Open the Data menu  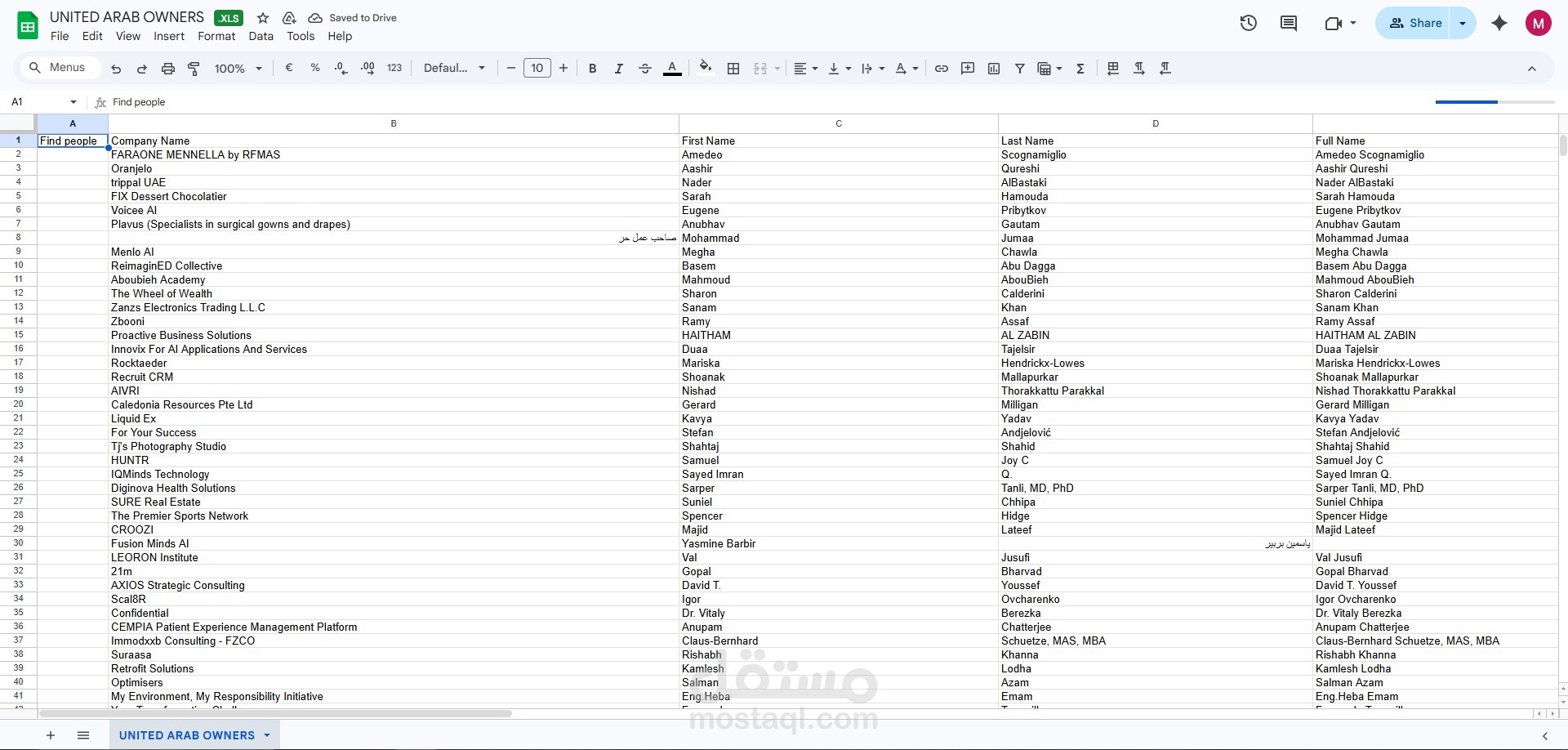(x=261, y=36)
